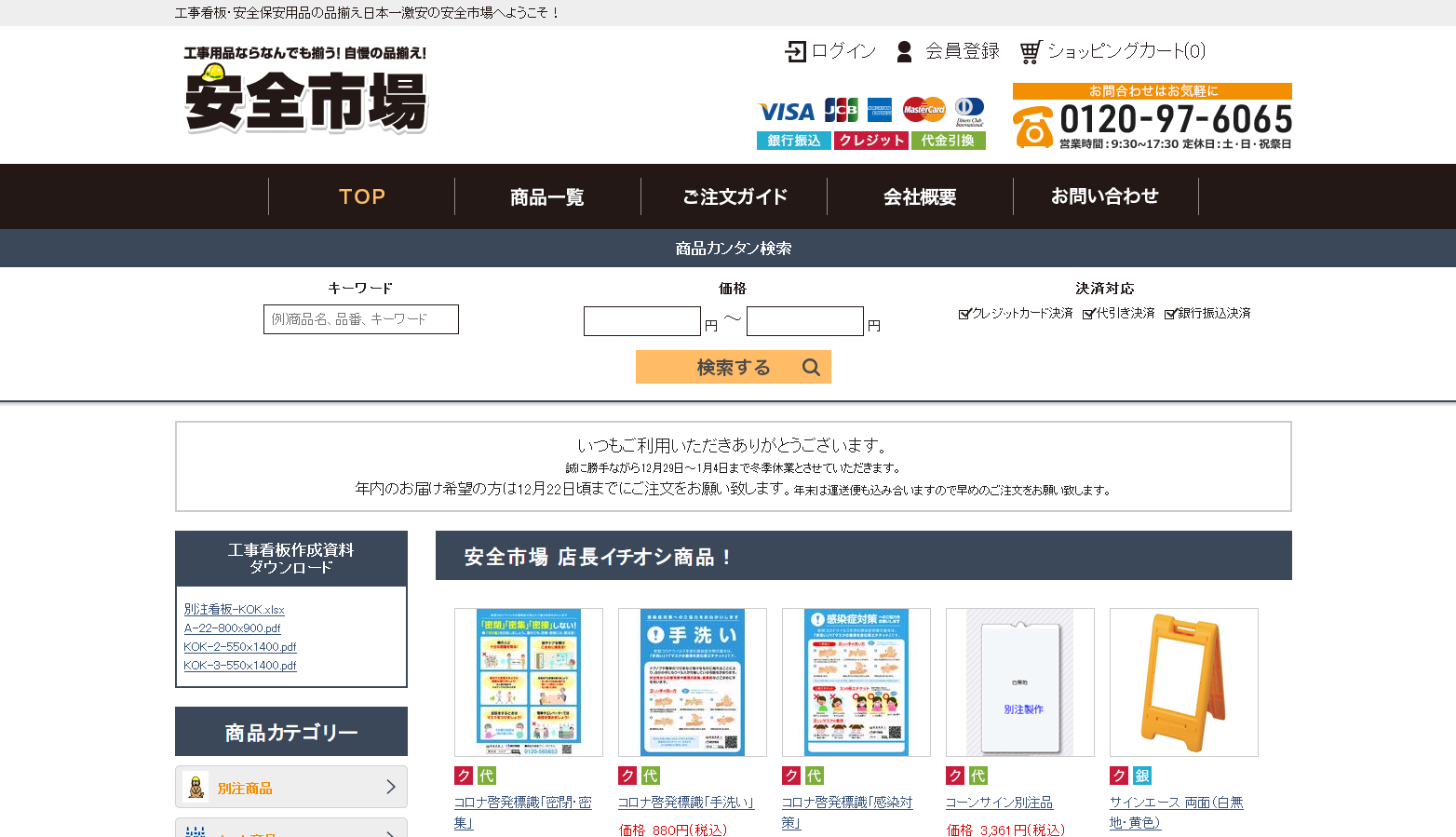Click the keyword search input field
1456x837 pixels.
(361, 319)
